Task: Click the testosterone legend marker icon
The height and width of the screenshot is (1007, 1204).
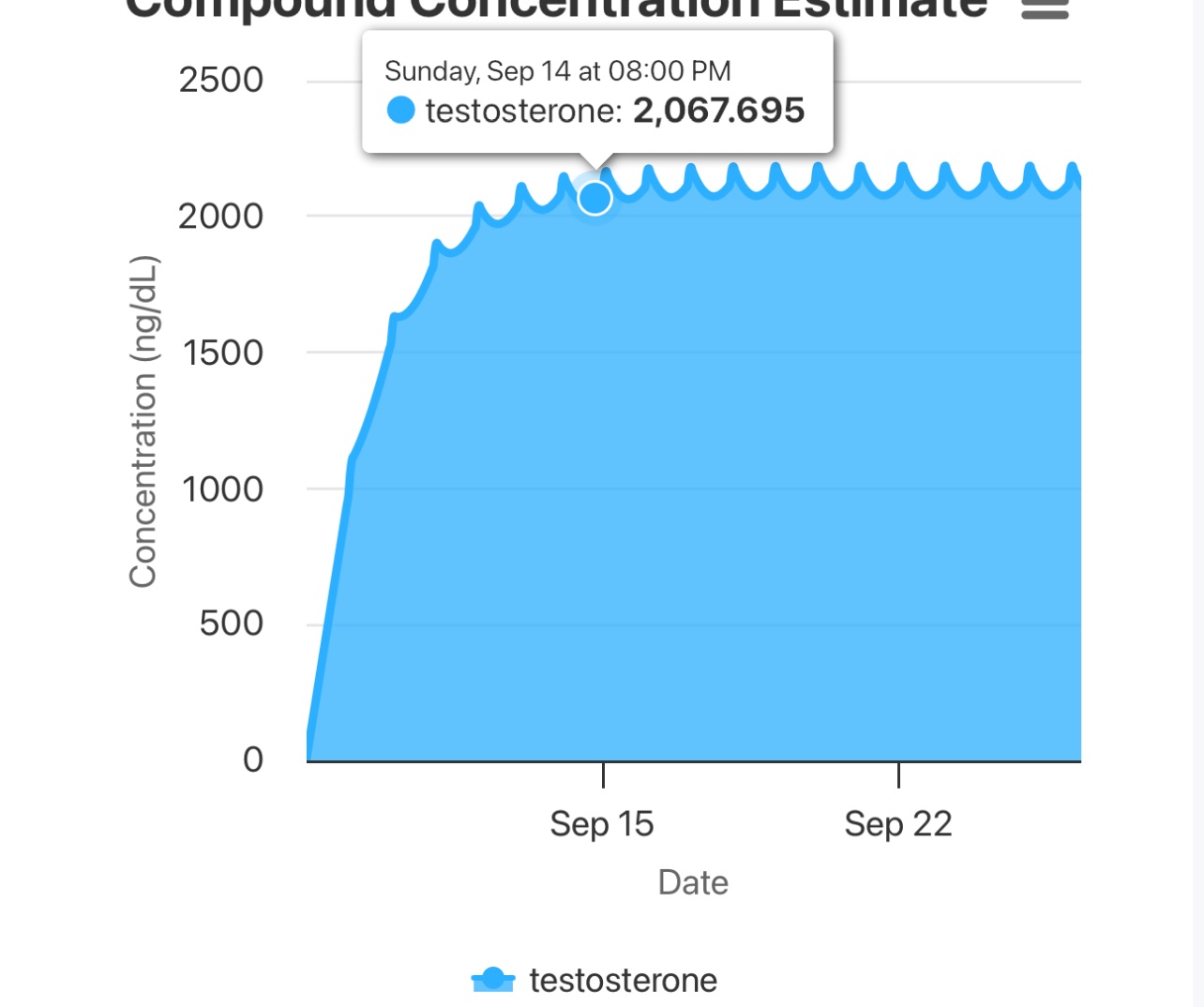Action: pyautogui.click(x=493, y=980)
